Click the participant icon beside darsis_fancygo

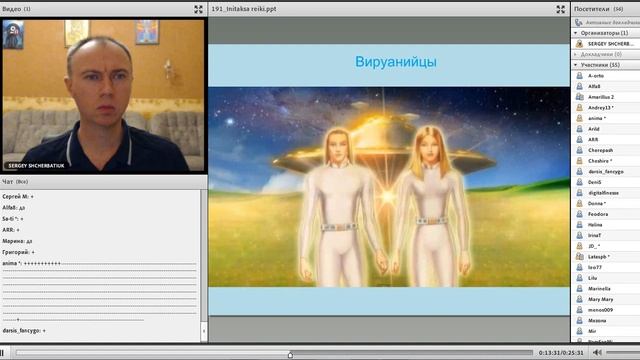[x=579, y=171]
